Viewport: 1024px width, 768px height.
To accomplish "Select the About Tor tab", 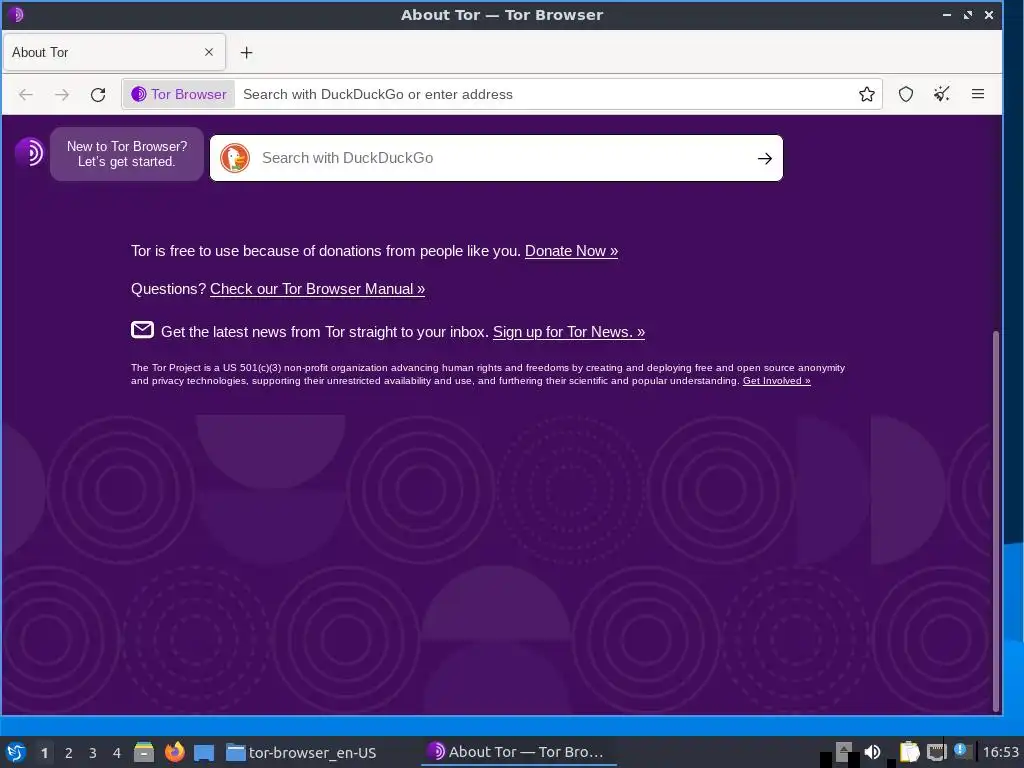I will pyautogui.click(x=114, y=52).
